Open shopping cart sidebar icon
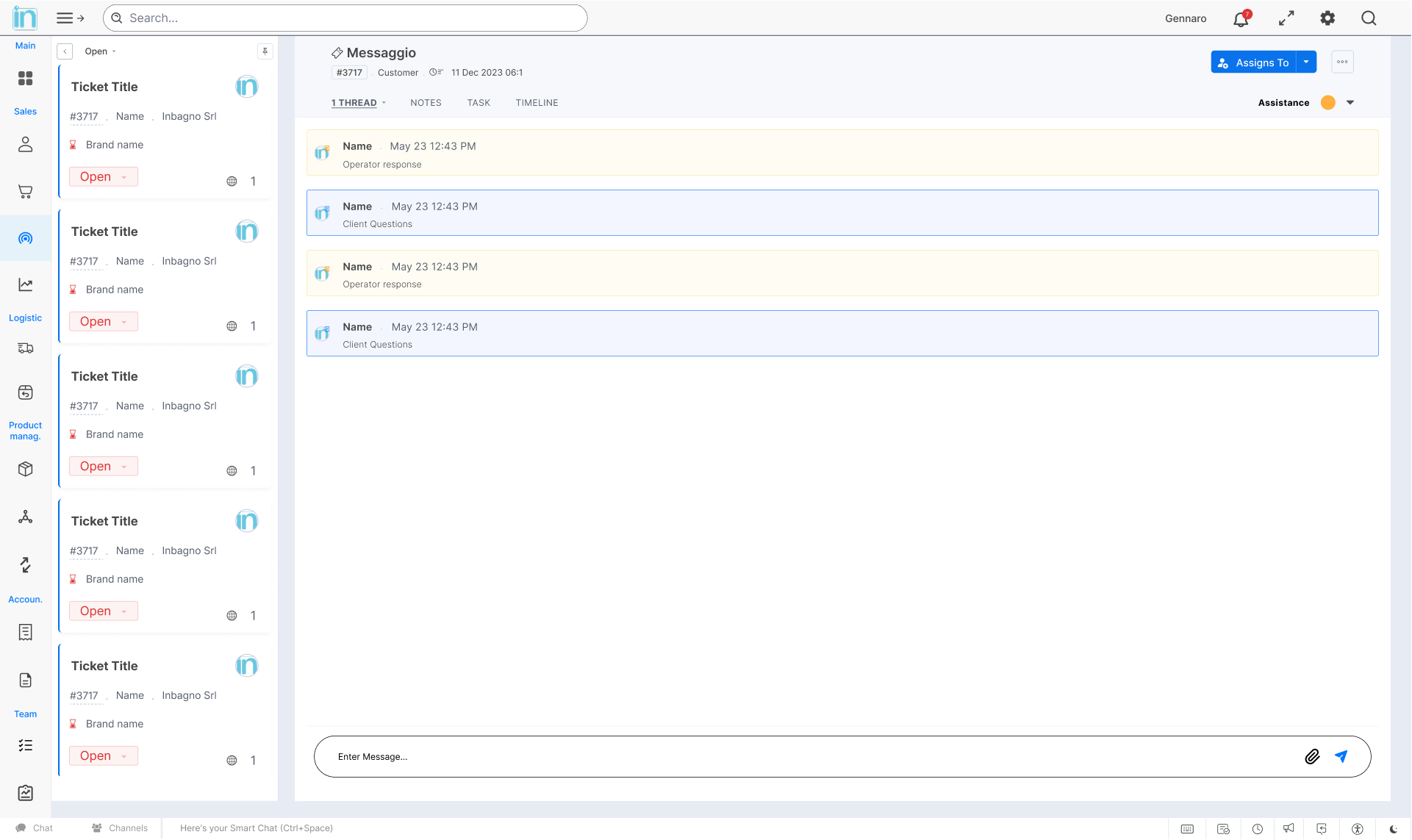The image size is (1412, 840). 25,192
